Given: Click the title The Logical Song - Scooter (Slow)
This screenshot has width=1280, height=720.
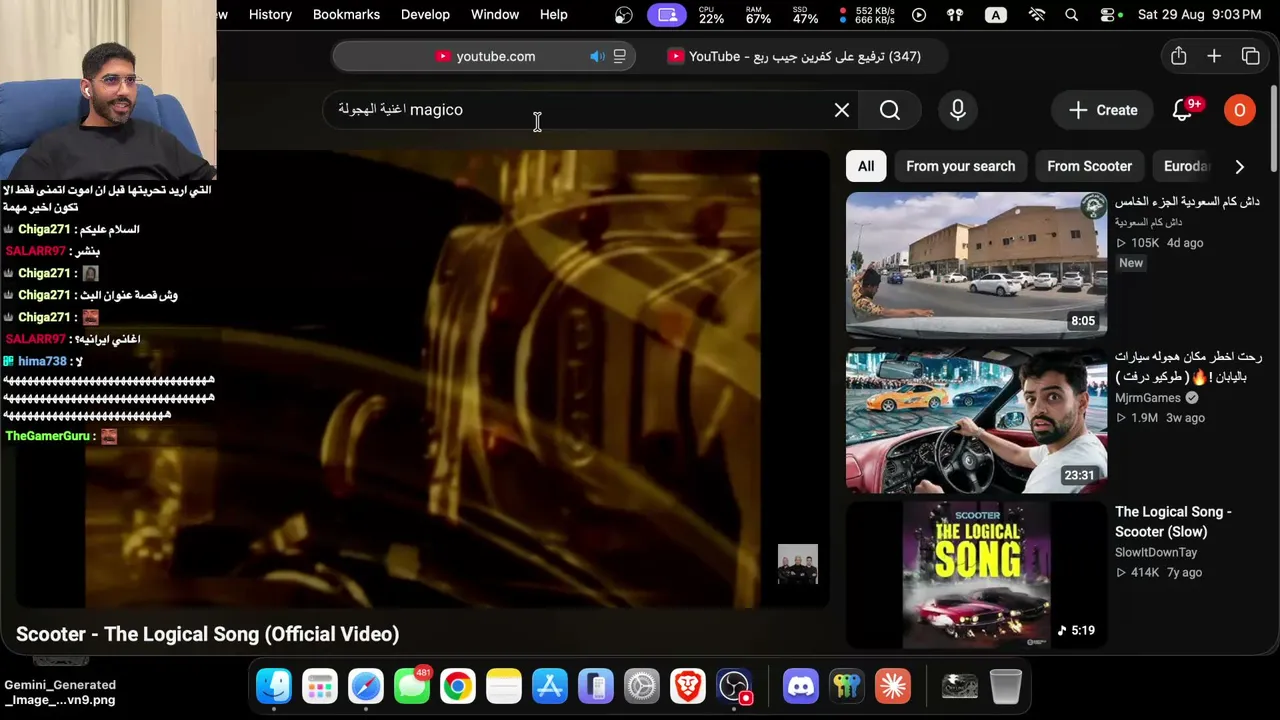Looking at the screenshot, I should coord(1173,522).
